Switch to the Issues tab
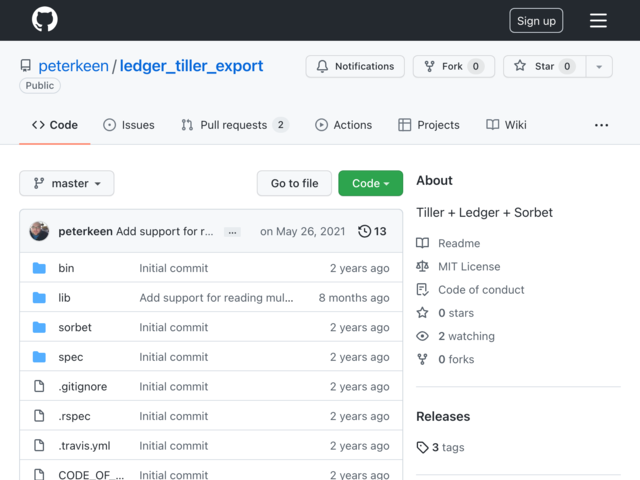Image resolution: width=640 pixels, height=480 pixels. click(129, 125)
